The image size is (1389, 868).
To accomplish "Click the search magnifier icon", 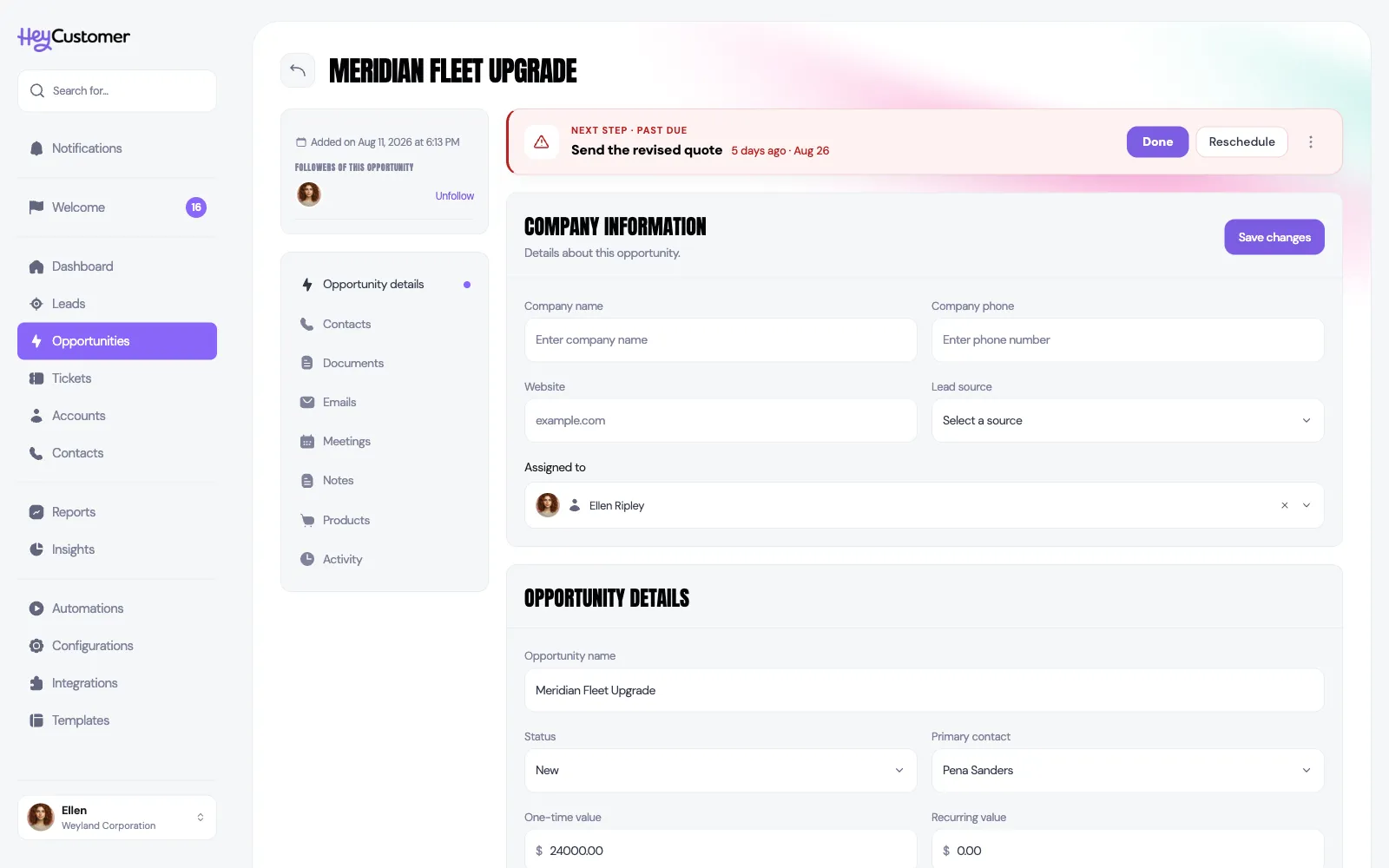I will point(36,91).
